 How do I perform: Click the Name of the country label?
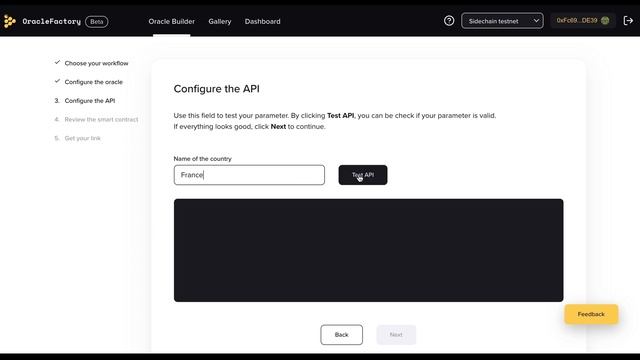click(x=202, y=159)
